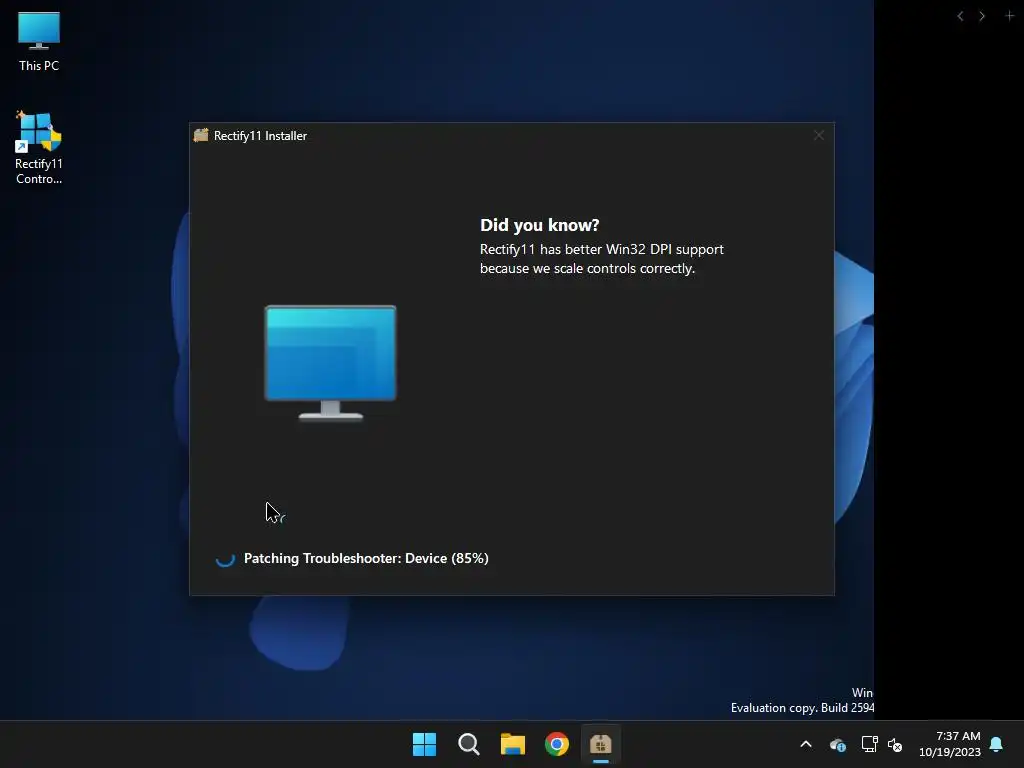Screen dimensions: 1024x768
Task: Select the Rectify11 Control Center desktop shortcut
Action: pos(39,148)
